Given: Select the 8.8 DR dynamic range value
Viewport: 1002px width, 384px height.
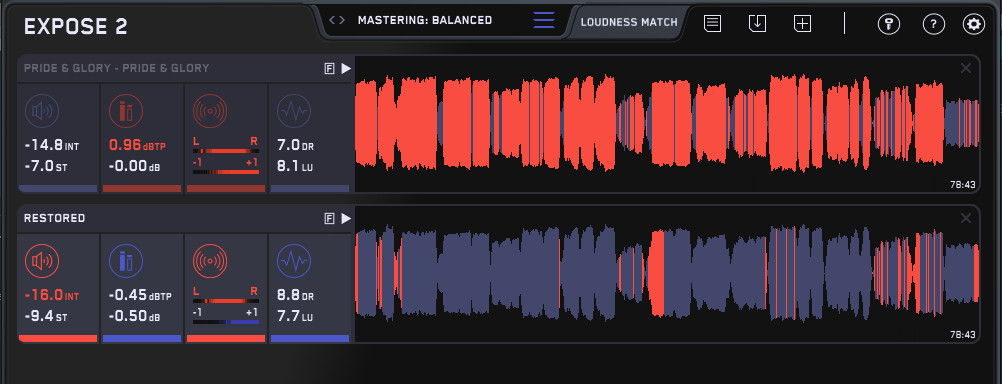Looking at the screenshot, I should click(x=296, y=296).
